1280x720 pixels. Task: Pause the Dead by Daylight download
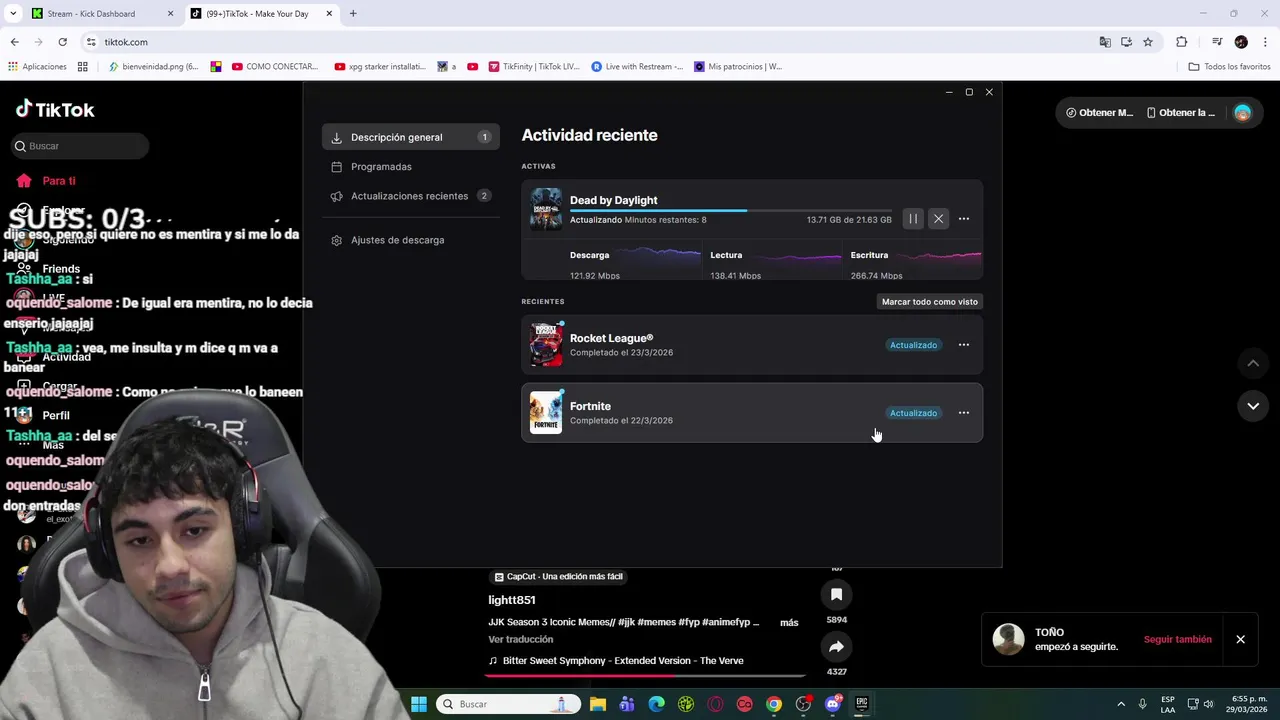[x=912, y=219]
